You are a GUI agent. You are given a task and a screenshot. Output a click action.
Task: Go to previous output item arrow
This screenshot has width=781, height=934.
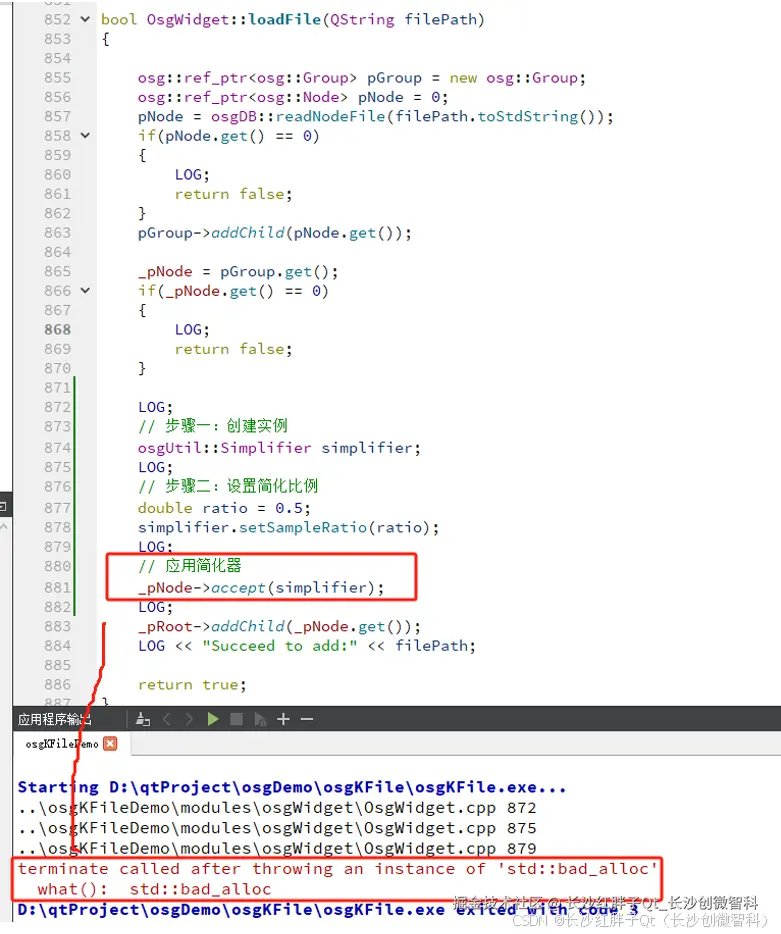click(x=167, y=720)
